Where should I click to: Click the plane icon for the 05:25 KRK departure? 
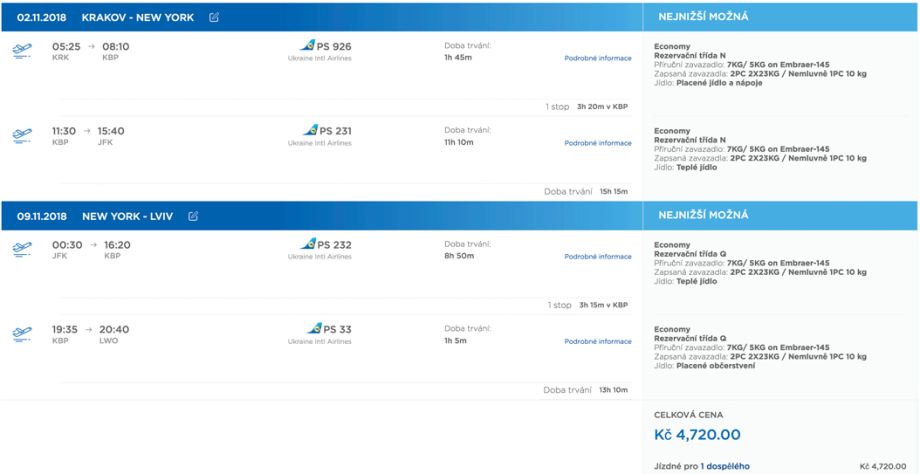(x=22, y=51)
